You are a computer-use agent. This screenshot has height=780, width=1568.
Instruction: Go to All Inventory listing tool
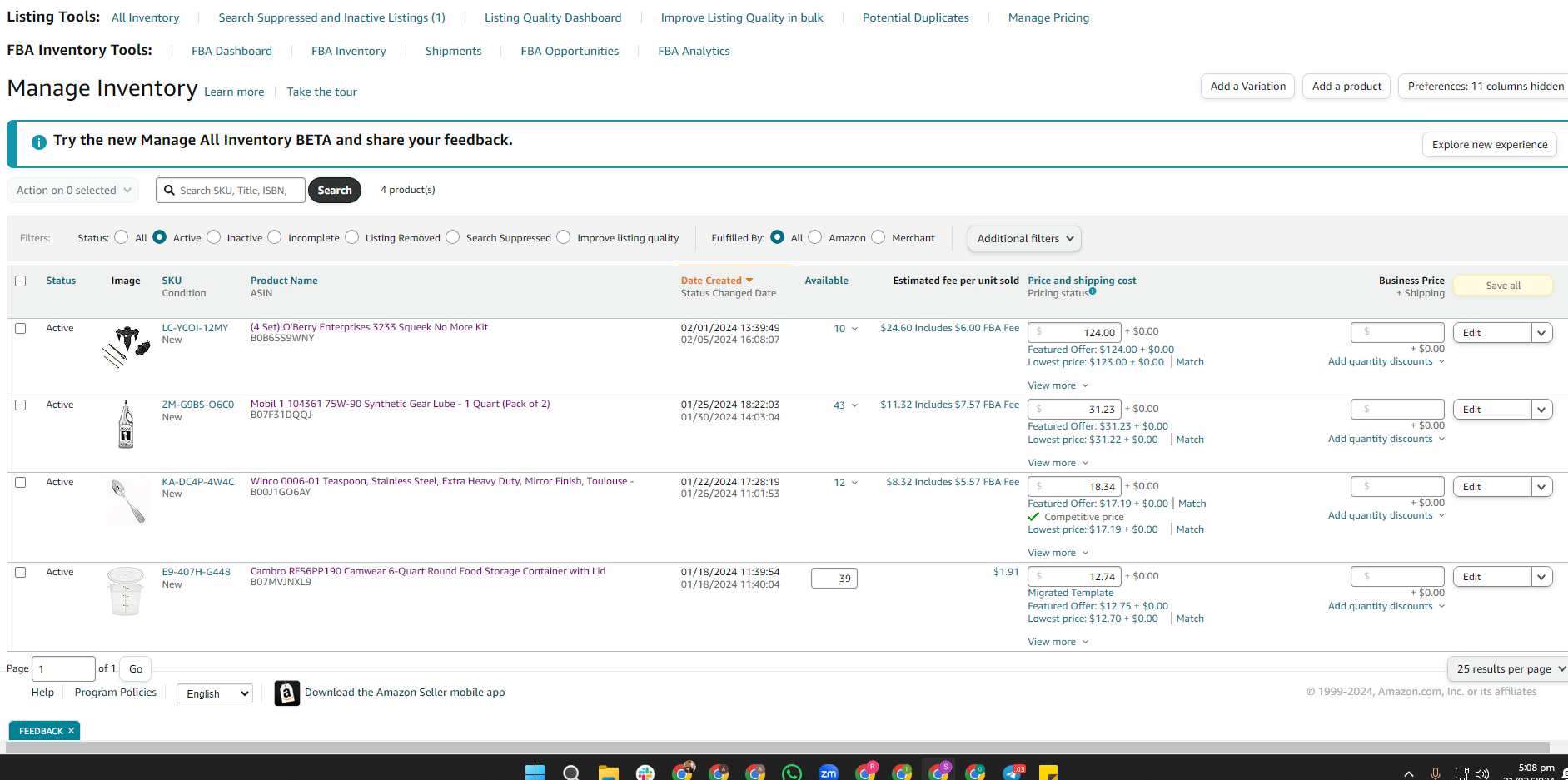click(145, 17)
